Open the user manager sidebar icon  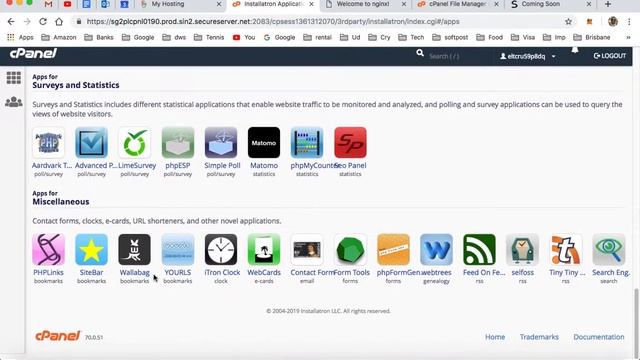[x=13, y=102]
